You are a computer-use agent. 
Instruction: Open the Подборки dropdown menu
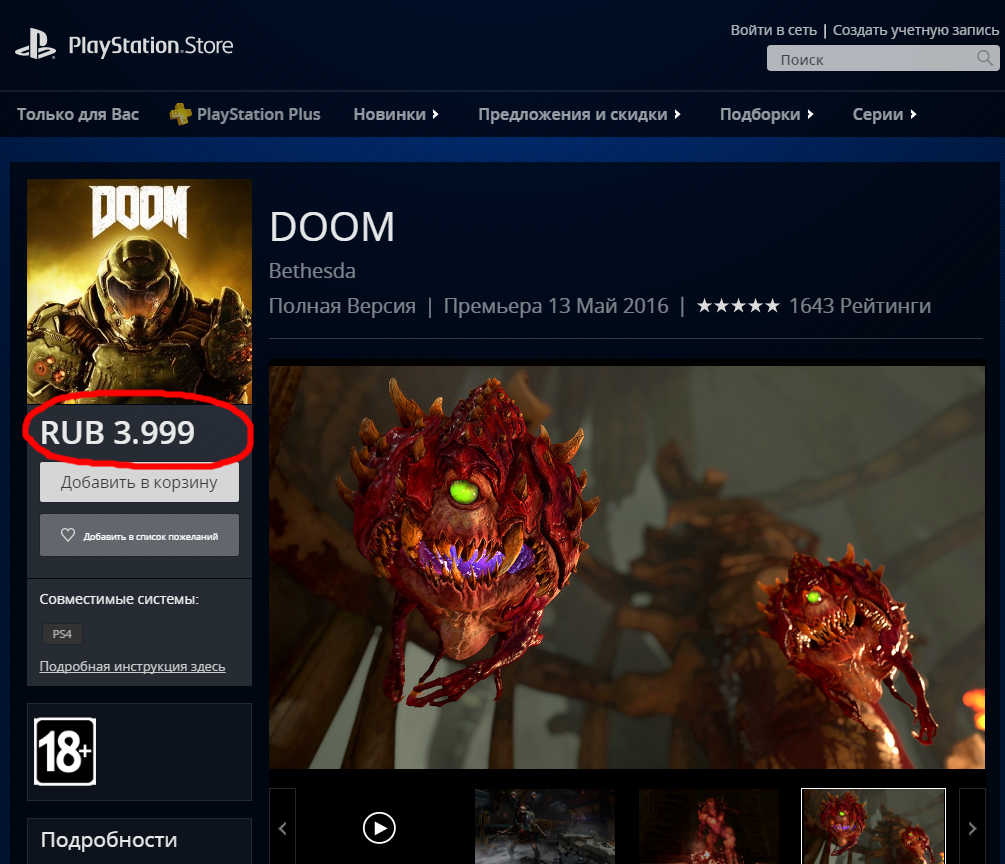tap(766, 114)
